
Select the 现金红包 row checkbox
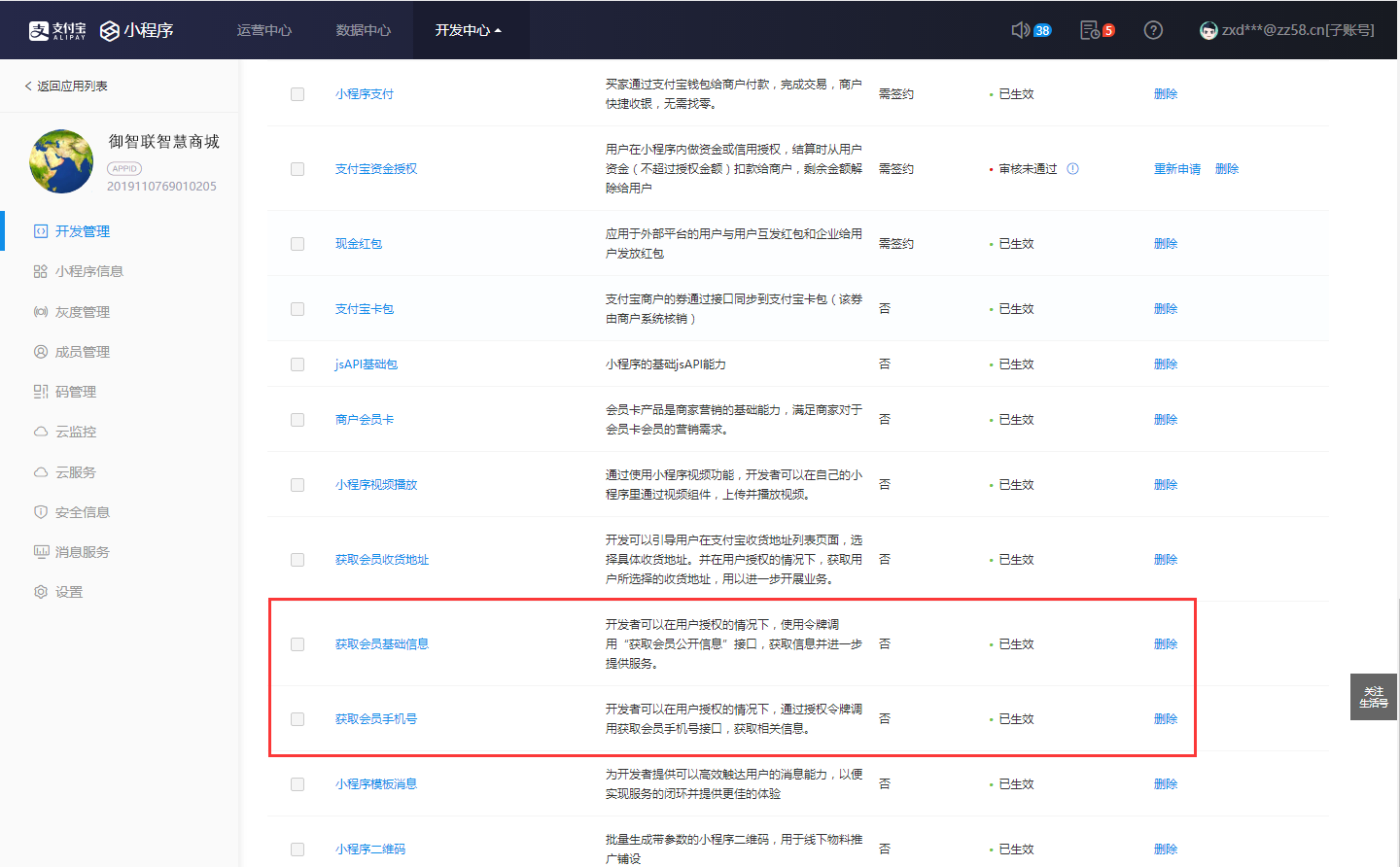(x=297, y=244)
